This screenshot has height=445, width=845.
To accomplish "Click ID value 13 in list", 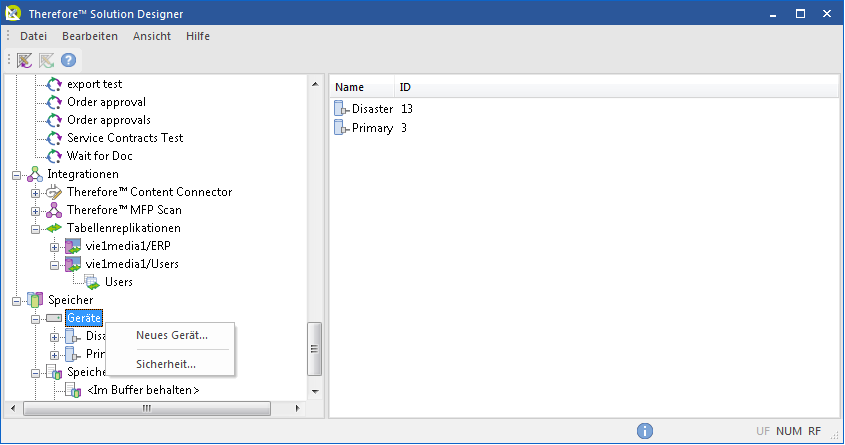I will click(x=407, y=109).
